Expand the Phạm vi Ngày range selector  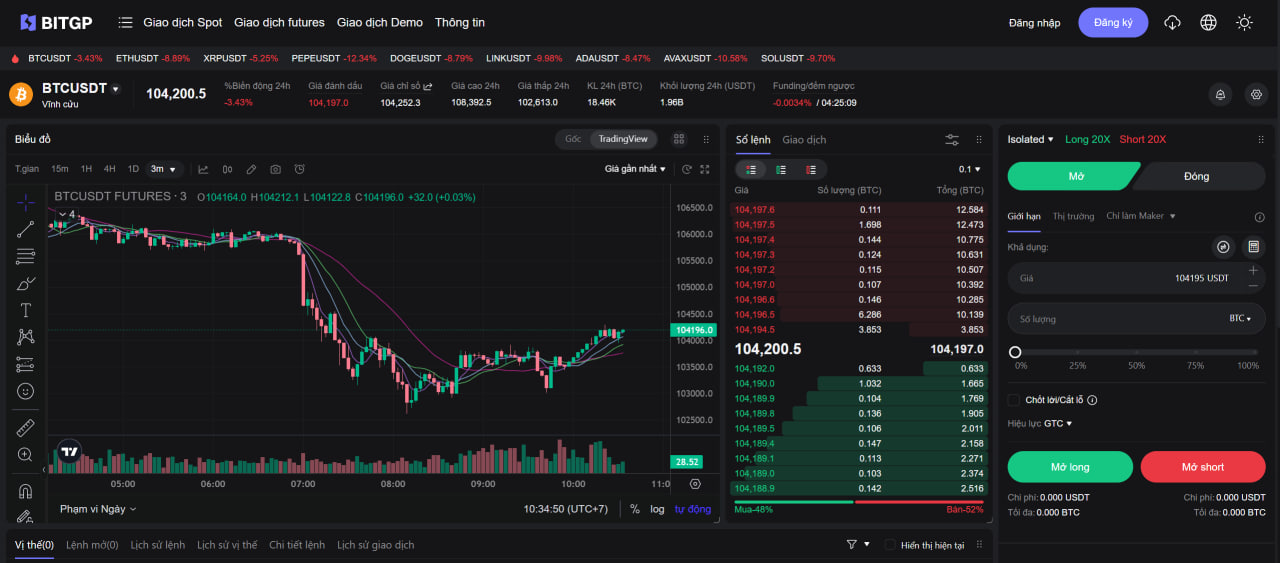pos(98,509)
